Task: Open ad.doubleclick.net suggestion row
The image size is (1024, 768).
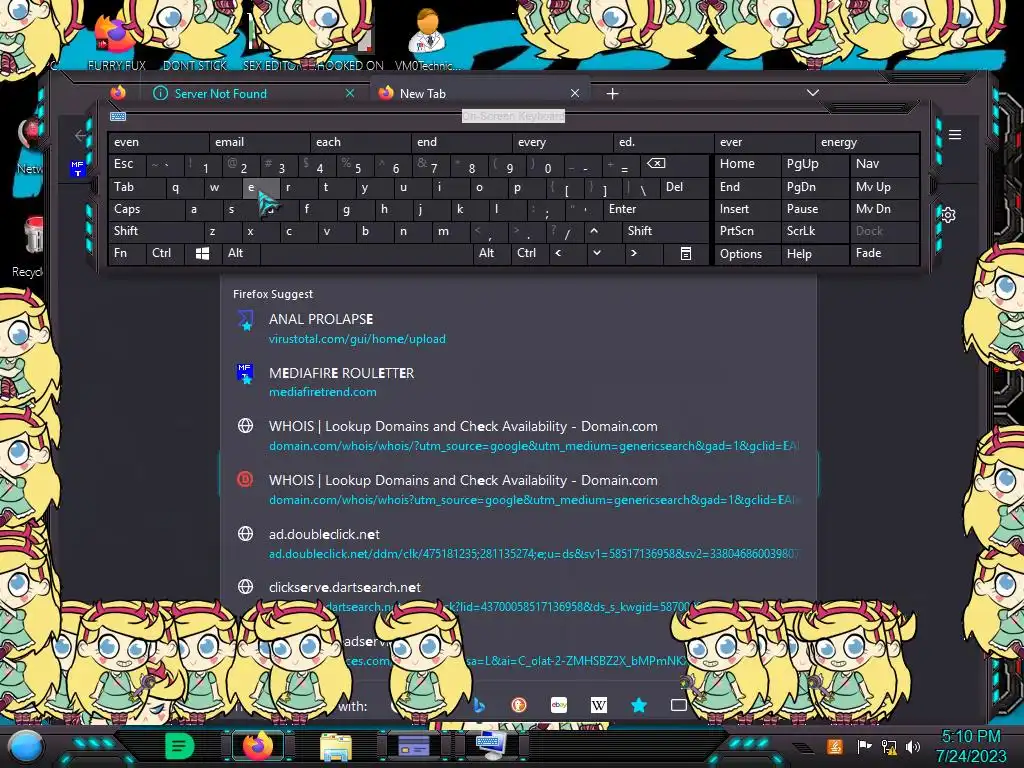Action: click(519, 543)
